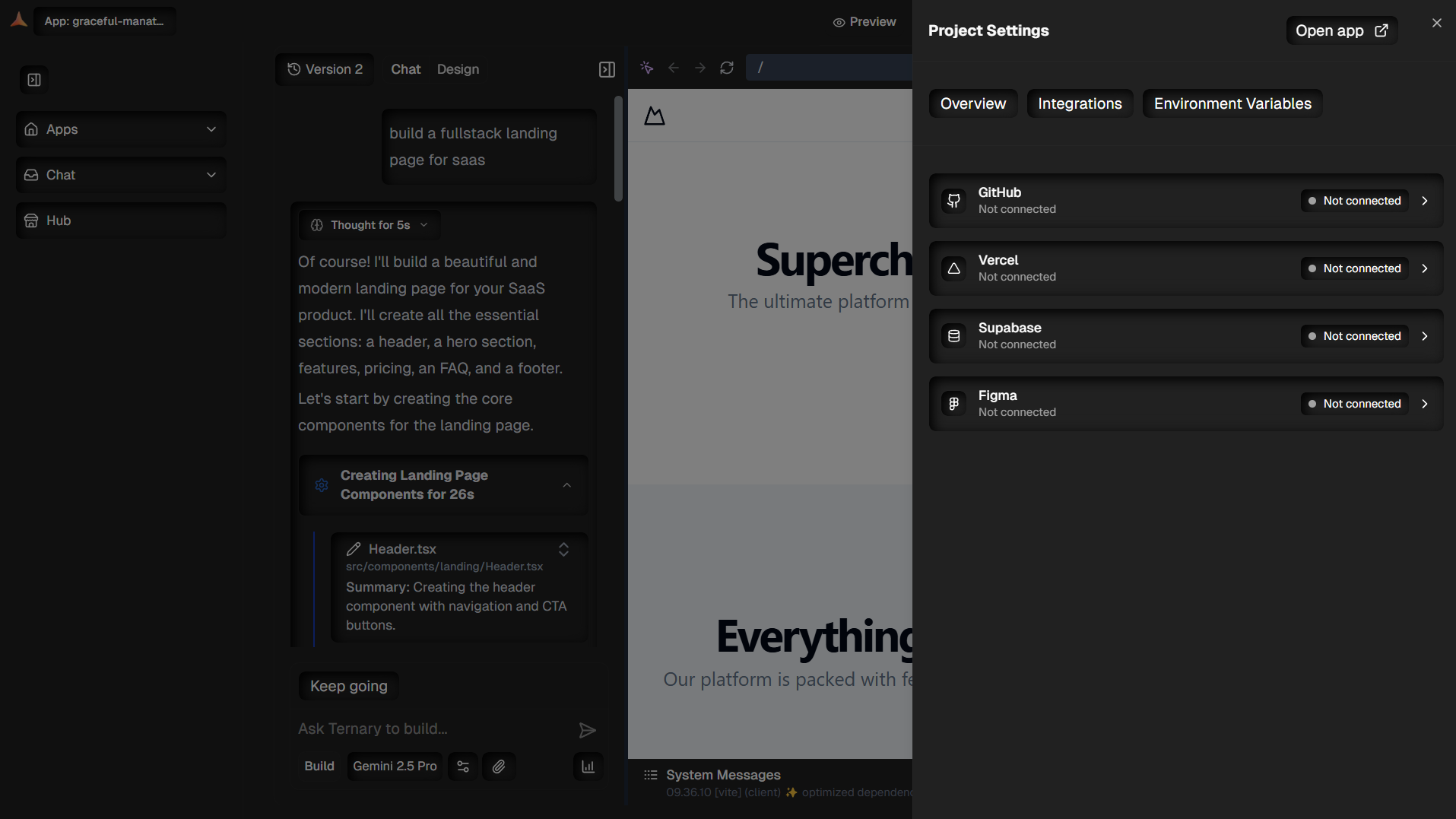Close the Project Settings panel
Image resolution: width=1456 pixels, height=819 pixels.
(1436, 23)
